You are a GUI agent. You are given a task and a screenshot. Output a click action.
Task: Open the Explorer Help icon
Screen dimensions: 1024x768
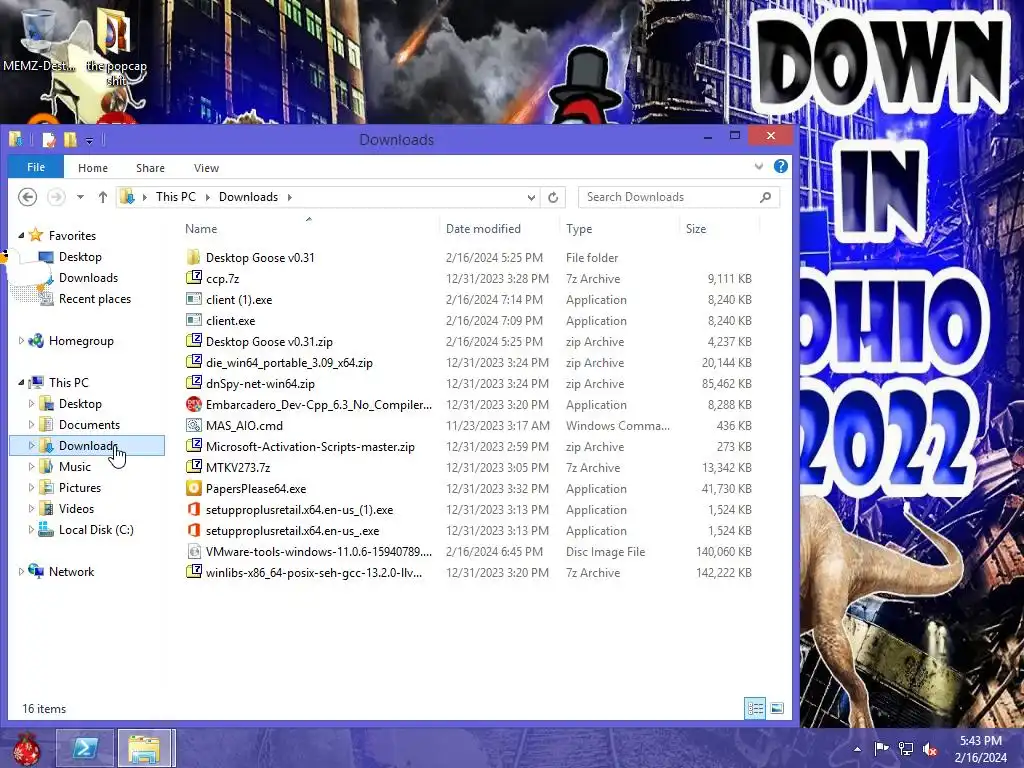(780, 167)
